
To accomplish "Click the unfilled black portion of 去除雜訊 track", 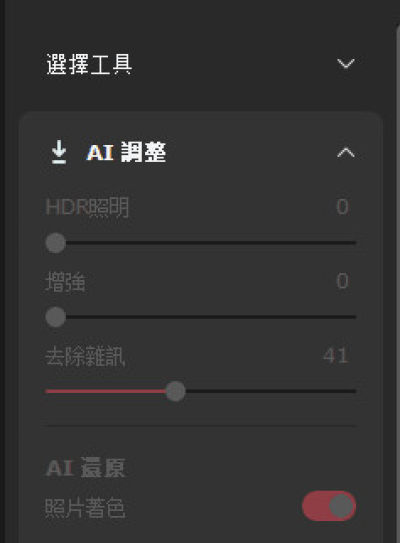I will tap(271, 391).
